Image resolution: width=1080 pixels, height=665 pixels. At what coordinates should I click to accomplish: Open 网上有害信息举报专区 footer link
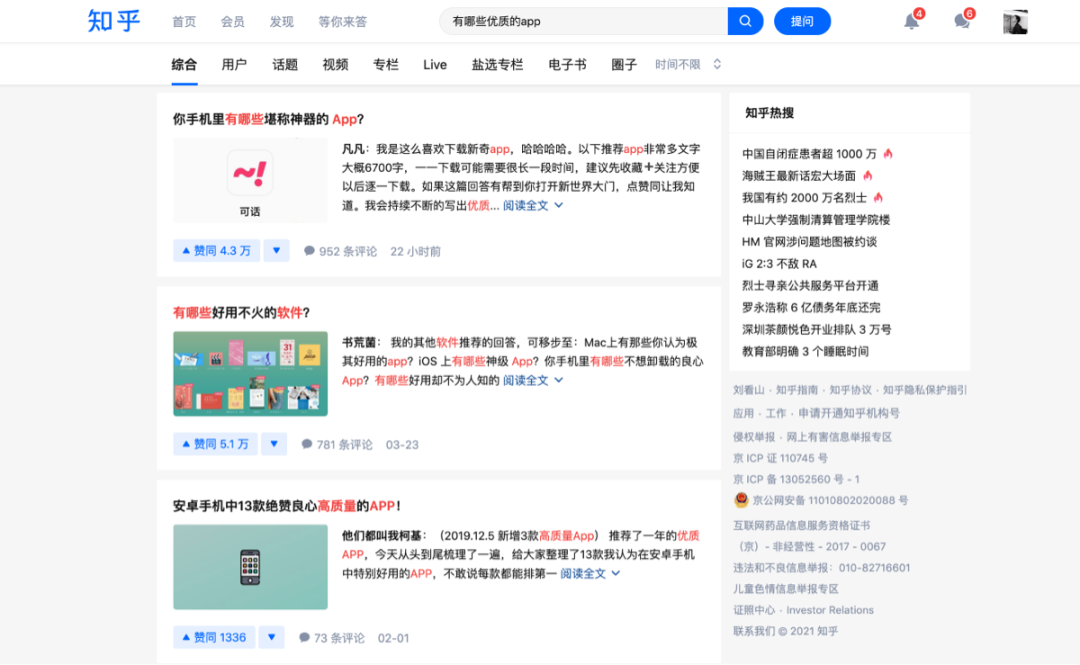pos(839,437)
